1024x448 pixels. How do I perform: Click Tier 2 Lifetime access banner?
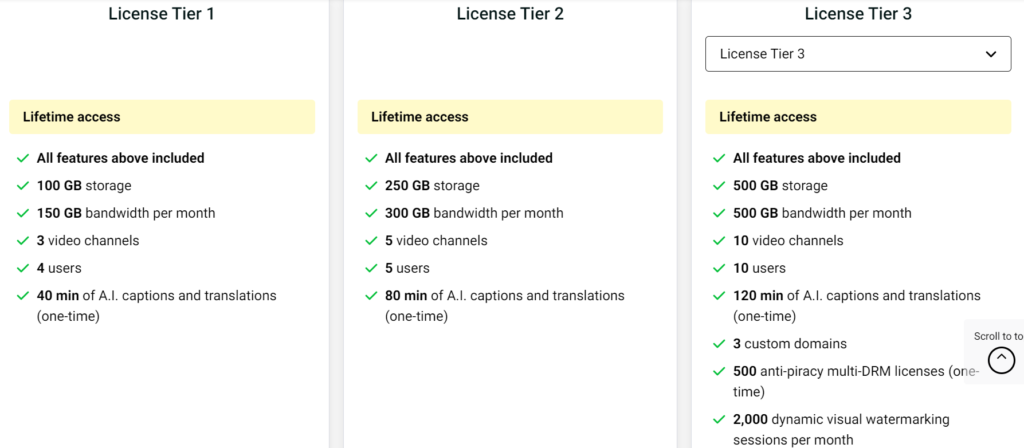pos(510,117)
